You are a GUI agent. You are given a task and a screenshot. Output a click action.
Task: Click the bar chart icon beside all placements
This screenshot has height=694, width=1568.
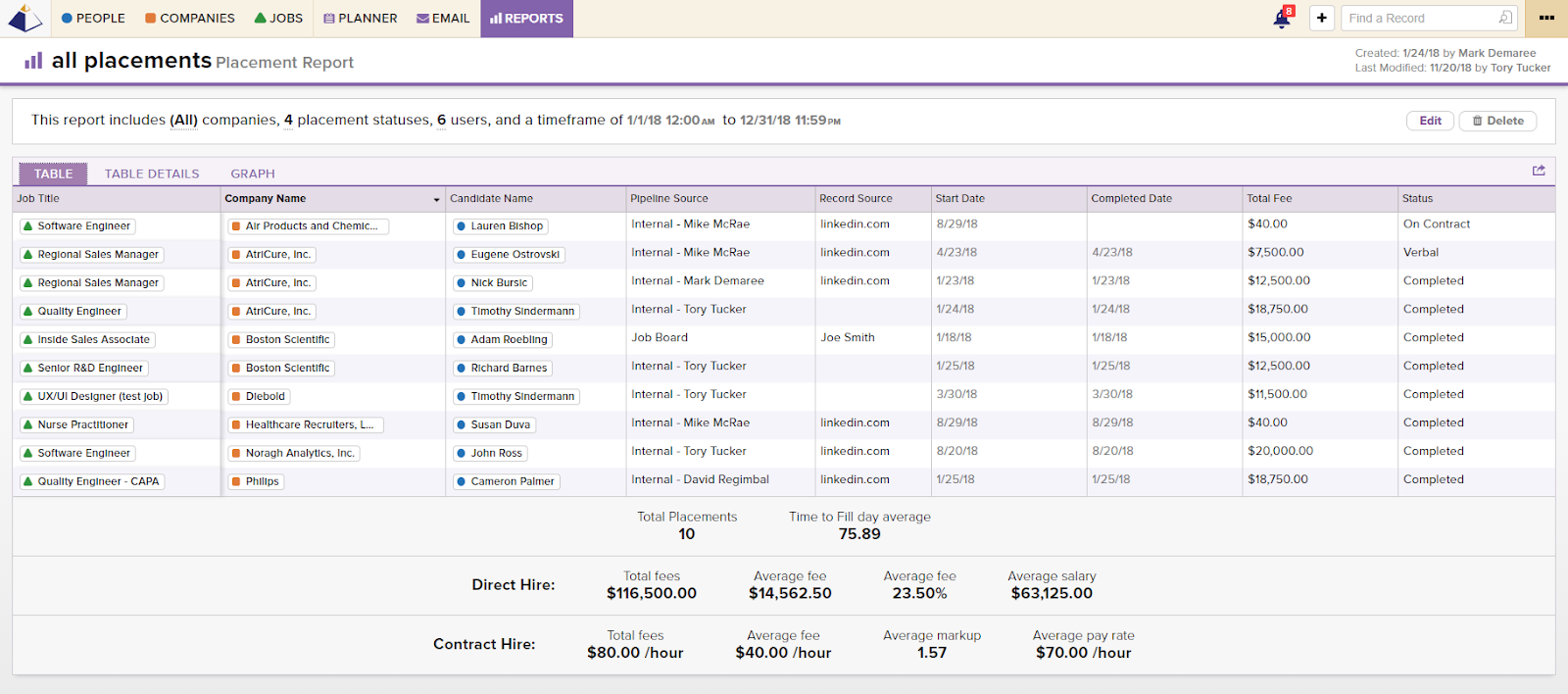click(33, 61)
